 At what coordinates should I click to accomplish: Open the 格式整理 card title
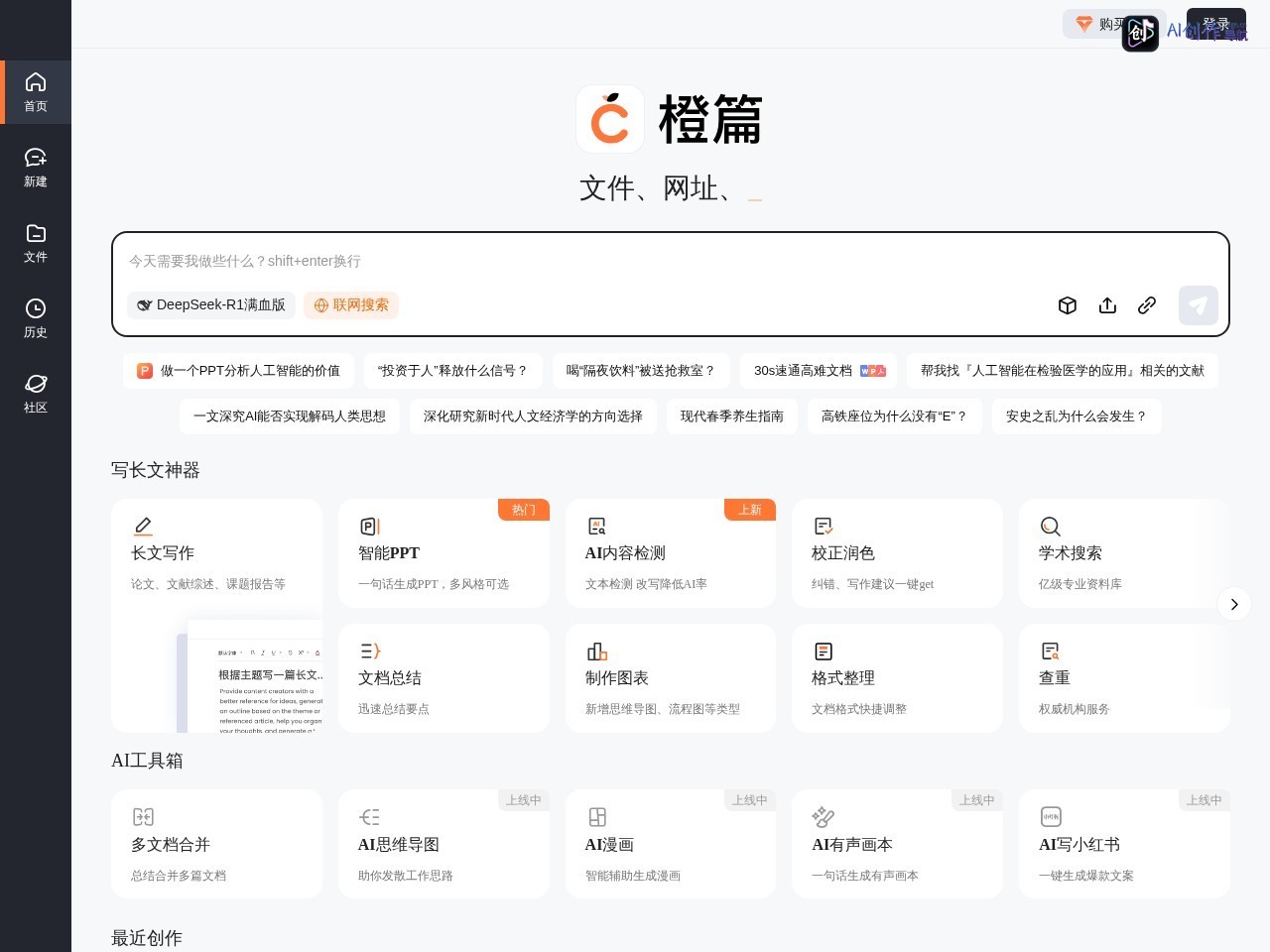click(843, 678)
